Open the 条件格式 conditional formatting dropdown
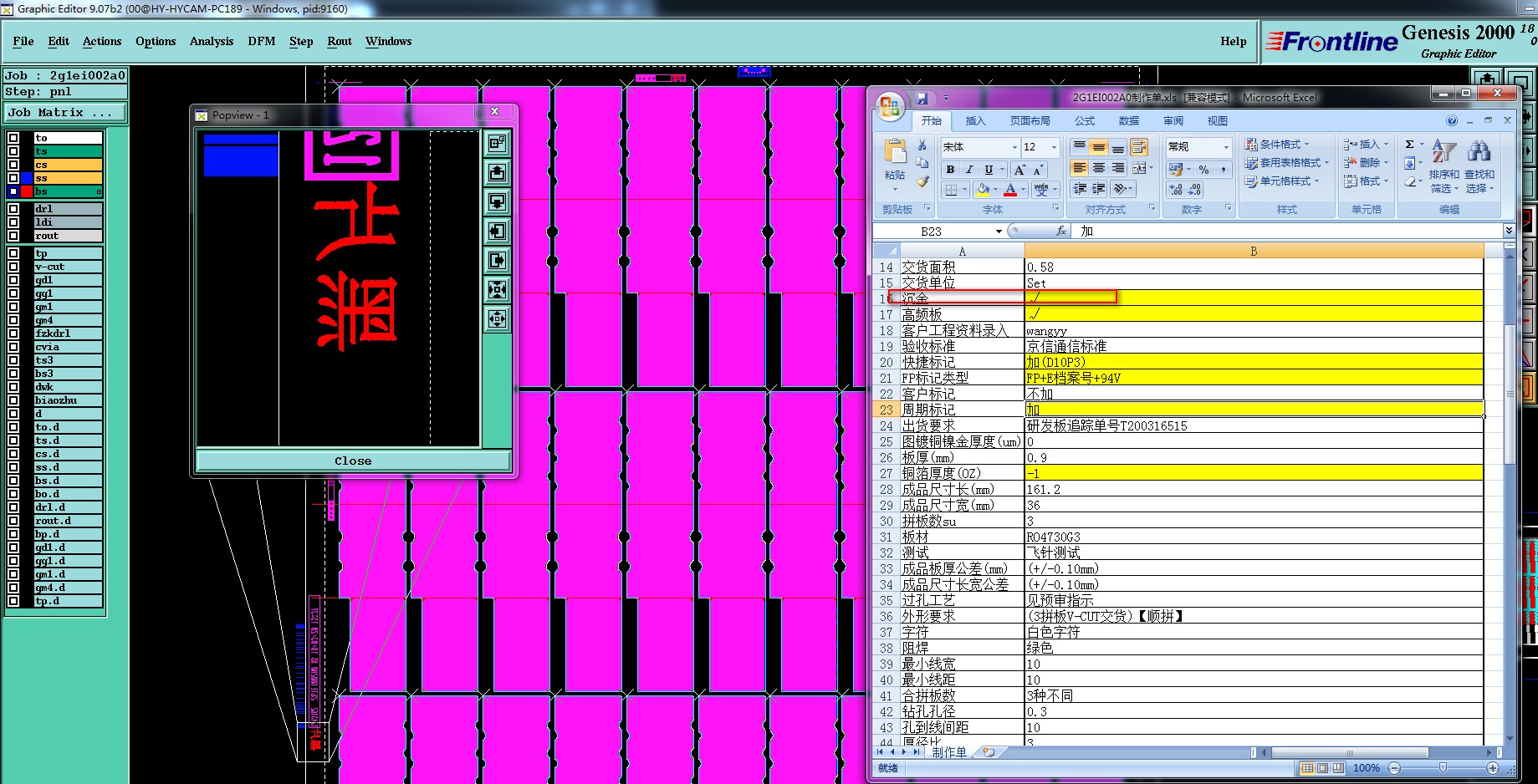The image size is (1538, 784). tap(1277, 145)
